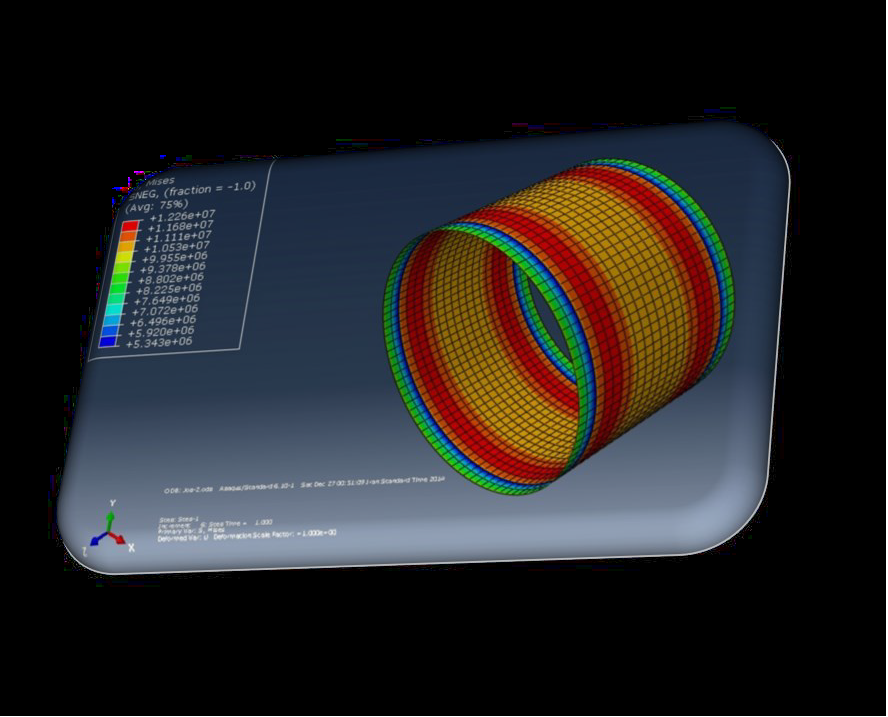Click the cyan swatch in the contour legend
Image resolution: width=888 pixels, height=717 pixels.
pos(112,320)
